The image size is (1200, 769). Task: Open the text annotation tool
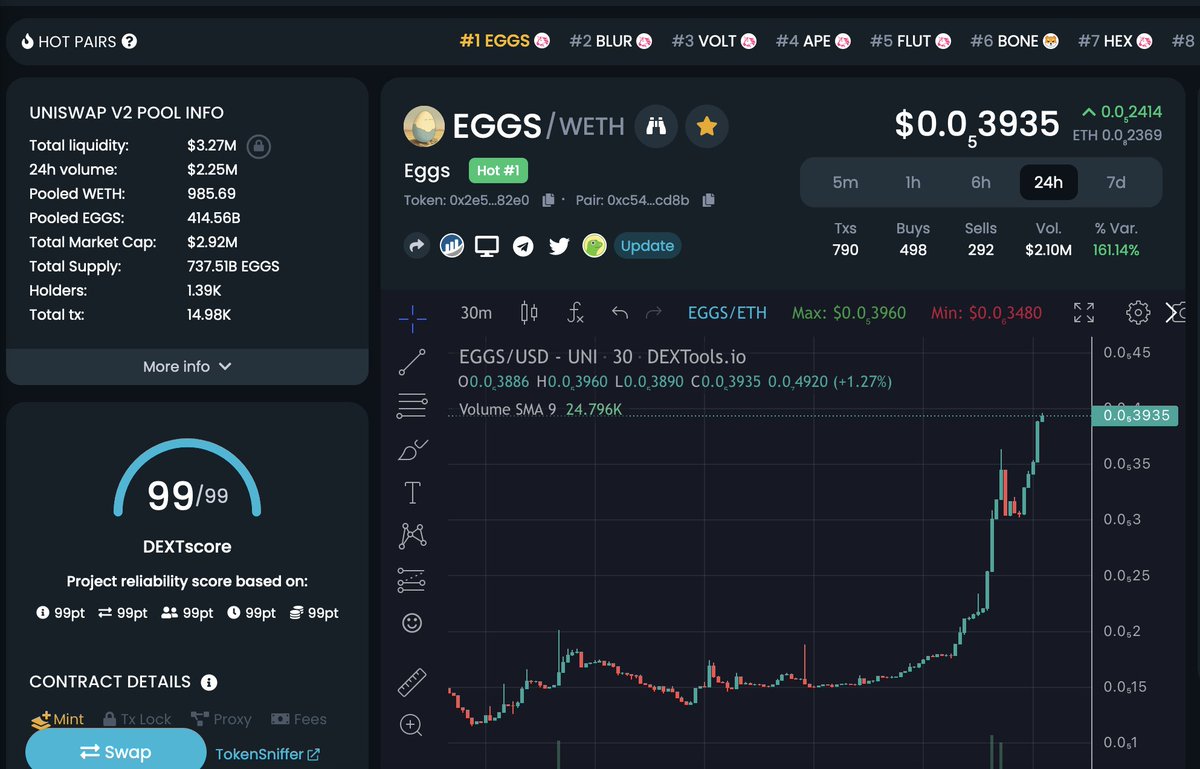(411, 491)
